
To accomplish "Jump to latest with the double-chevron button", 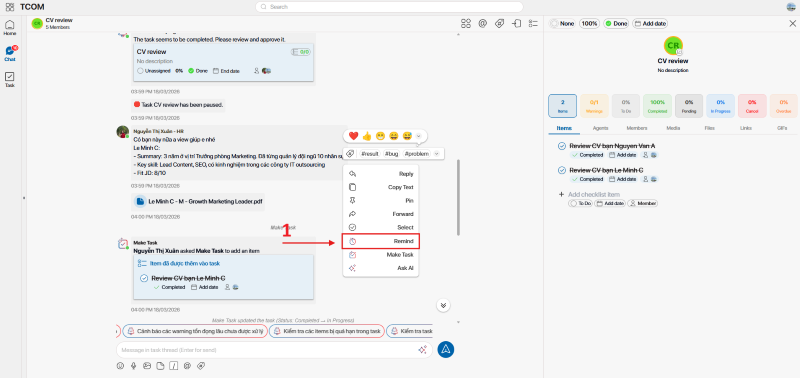I will point(443,305).
